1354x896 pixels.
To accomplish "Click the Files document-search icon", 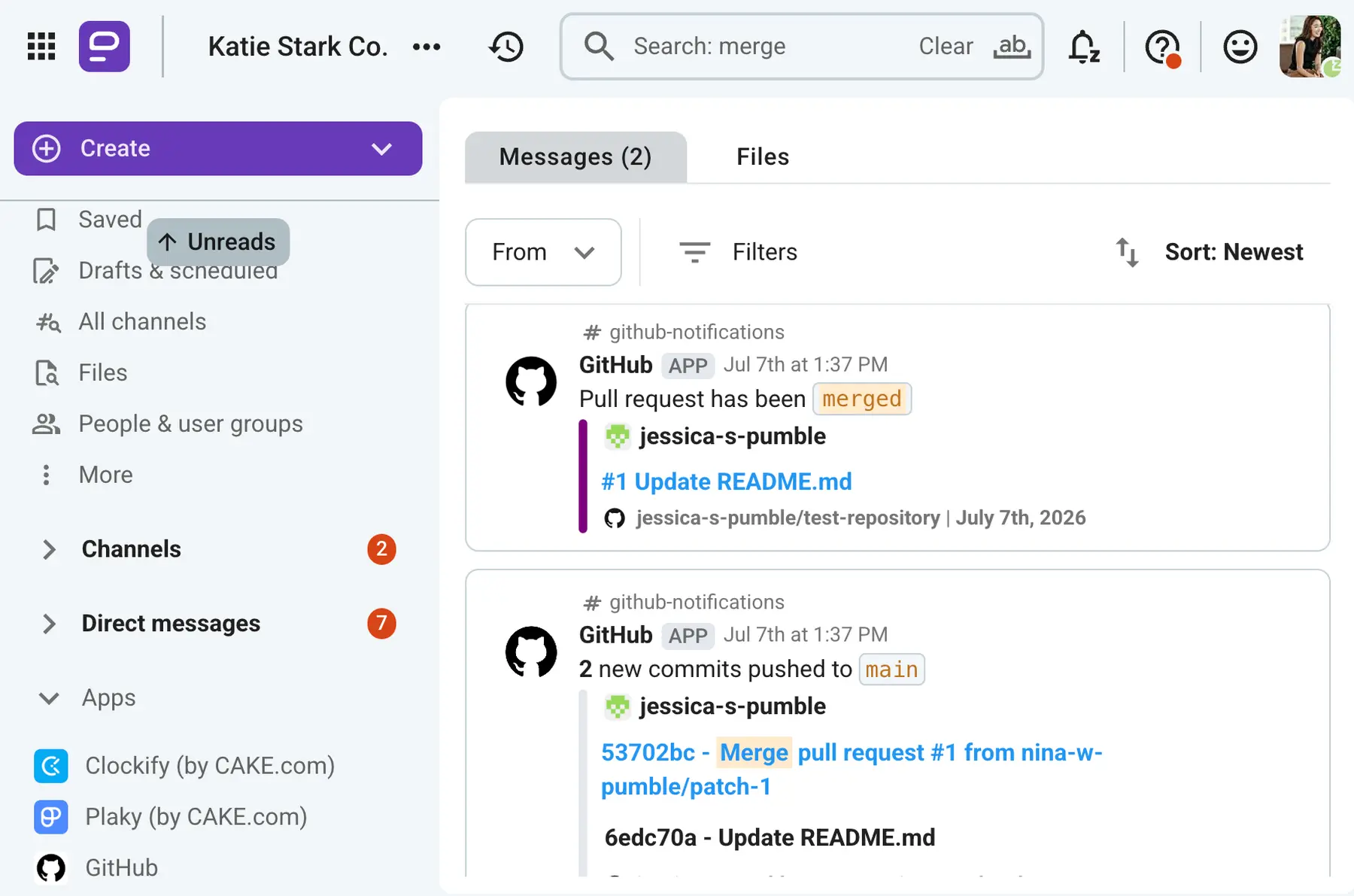I will [x=47, y=373].
